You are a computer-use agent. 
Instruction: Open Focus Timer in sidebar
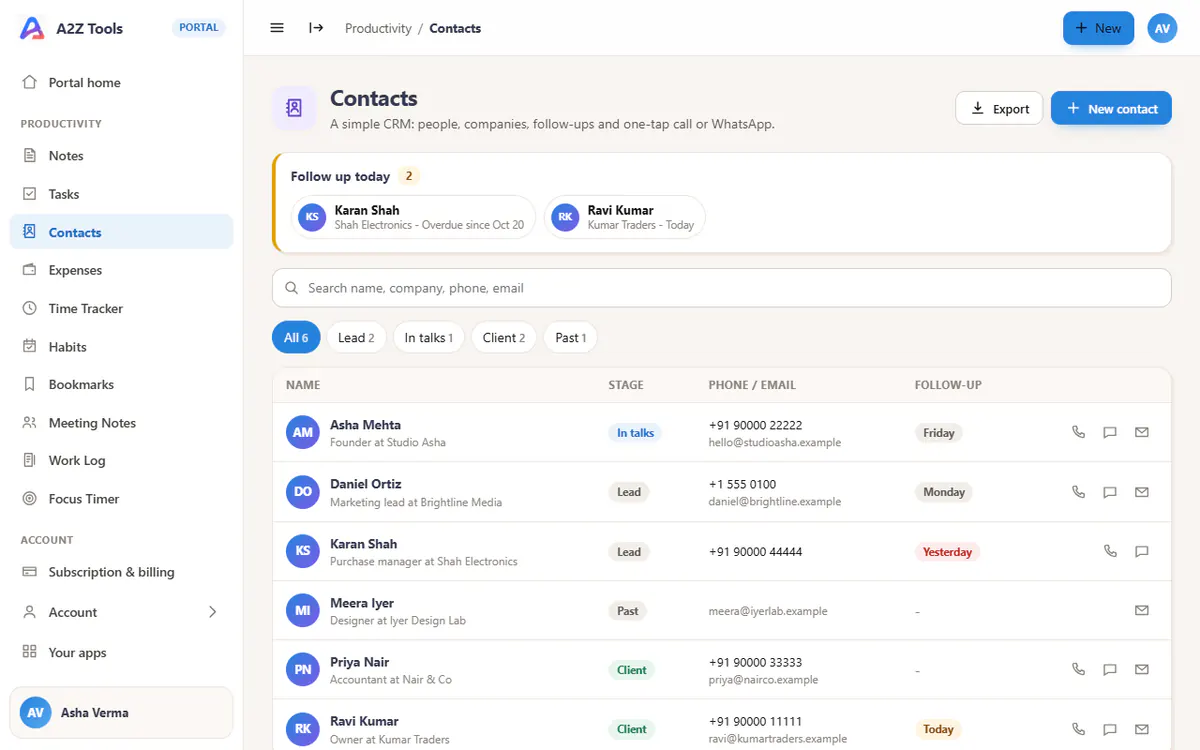click(x=121, y=498)
